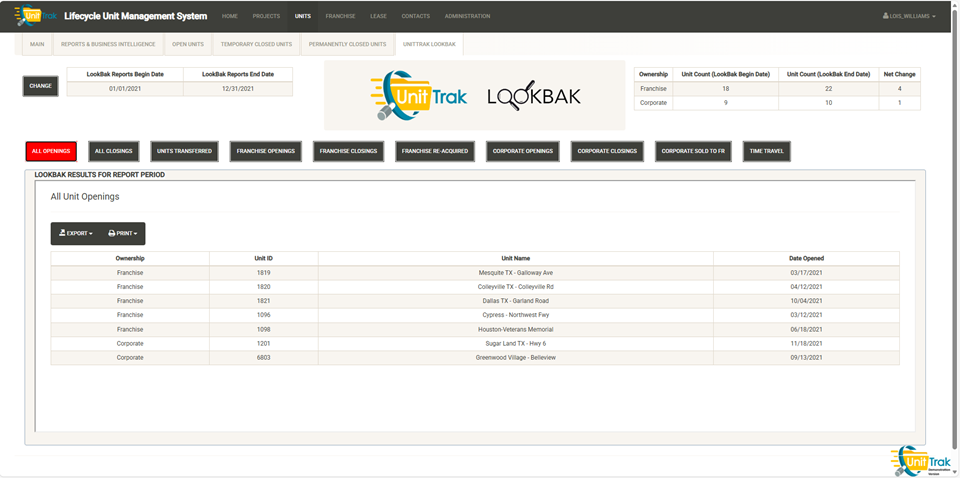The height and width of the screenshot is (478, 960).
Task: Select Corporate Sold to FR filter
Action: tap(694, 151)
